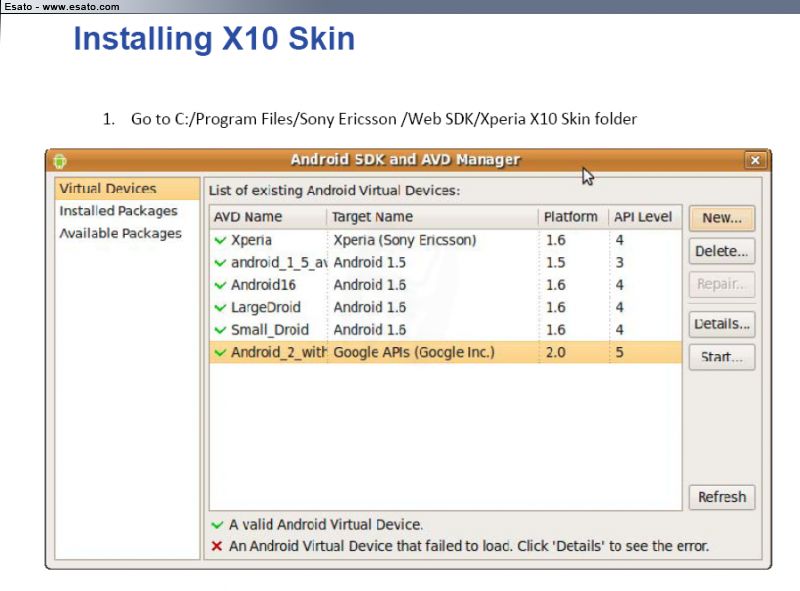Select the Small_Droid AVD name
The image size is (800, 591).
(270, 330)
